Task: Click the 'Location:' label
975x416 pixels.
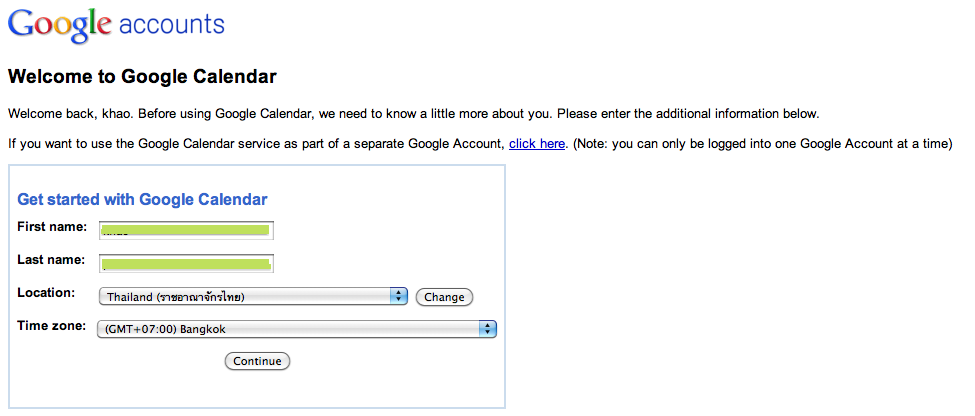Action: pyautogui.click(x=46, y=293)
